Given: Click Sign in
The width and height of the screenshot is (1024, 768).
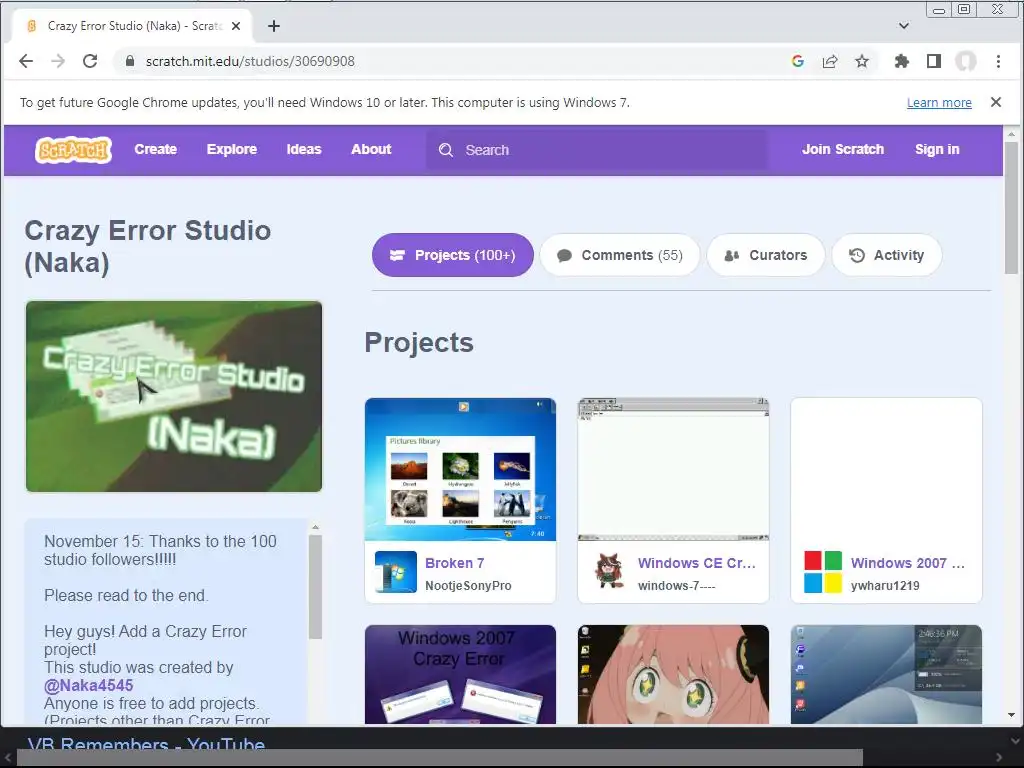Looking at the screenshot, I should [x=937, y=150].
